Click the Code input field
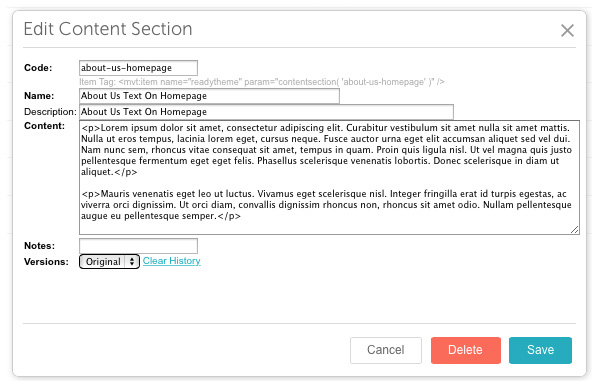The width and height of the screenshot is (600, 385). [x=138, y=68]
